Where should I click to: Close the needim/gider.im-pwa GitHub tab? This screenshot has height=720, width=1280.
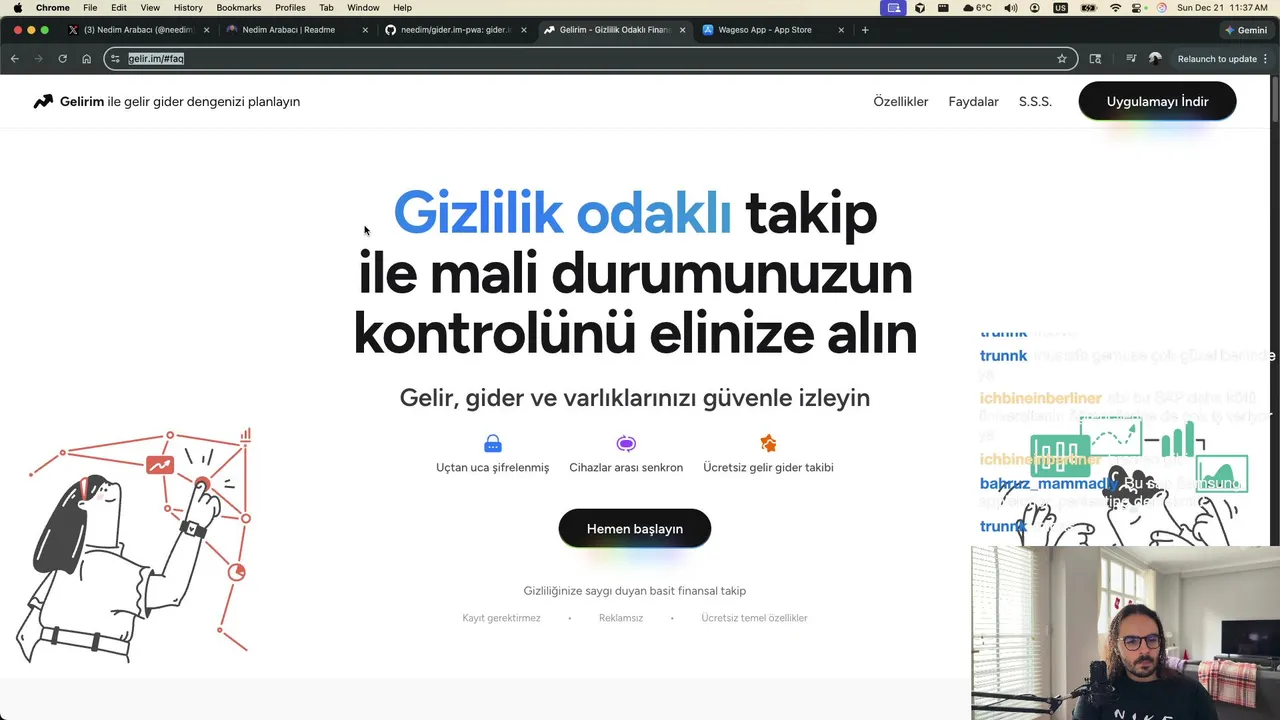pos(524,30)
